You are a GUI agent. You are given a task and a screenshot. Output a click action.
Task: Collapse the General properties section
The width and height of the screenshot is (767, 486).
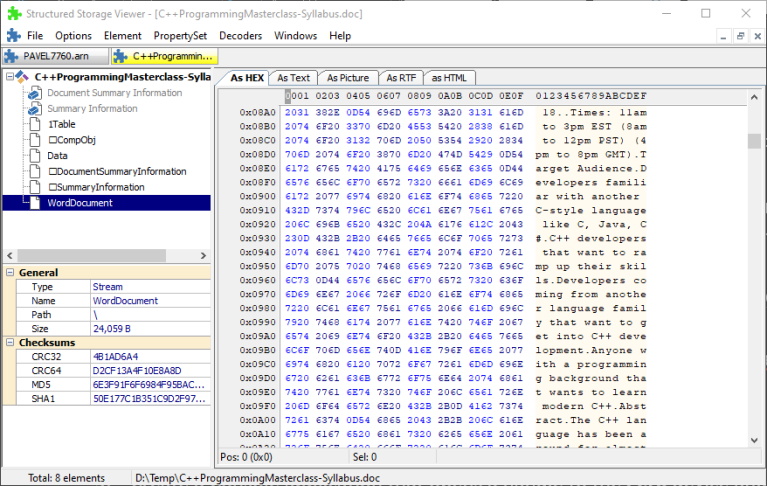click(x=10, y=272)
